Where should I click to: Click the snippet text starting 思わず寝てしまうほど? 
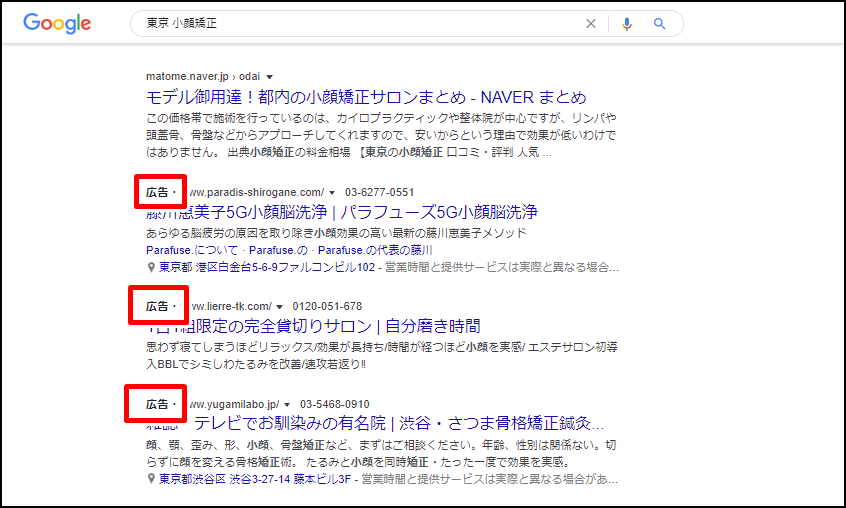point(381,355)
